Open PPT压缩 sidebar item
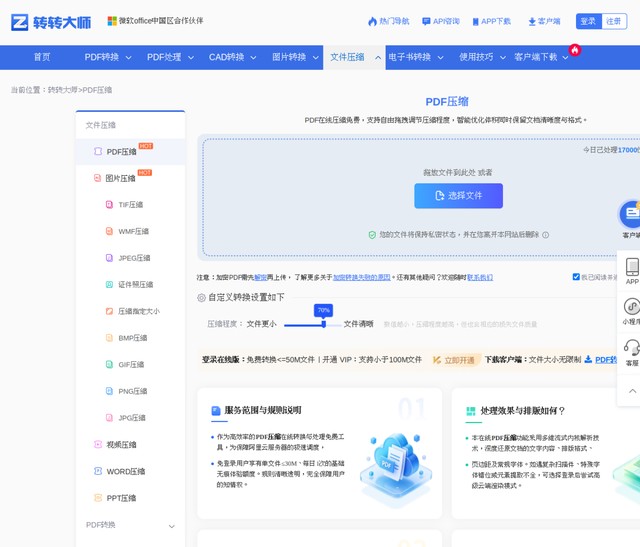The image size is (640, 547). [x=131, y=498]
